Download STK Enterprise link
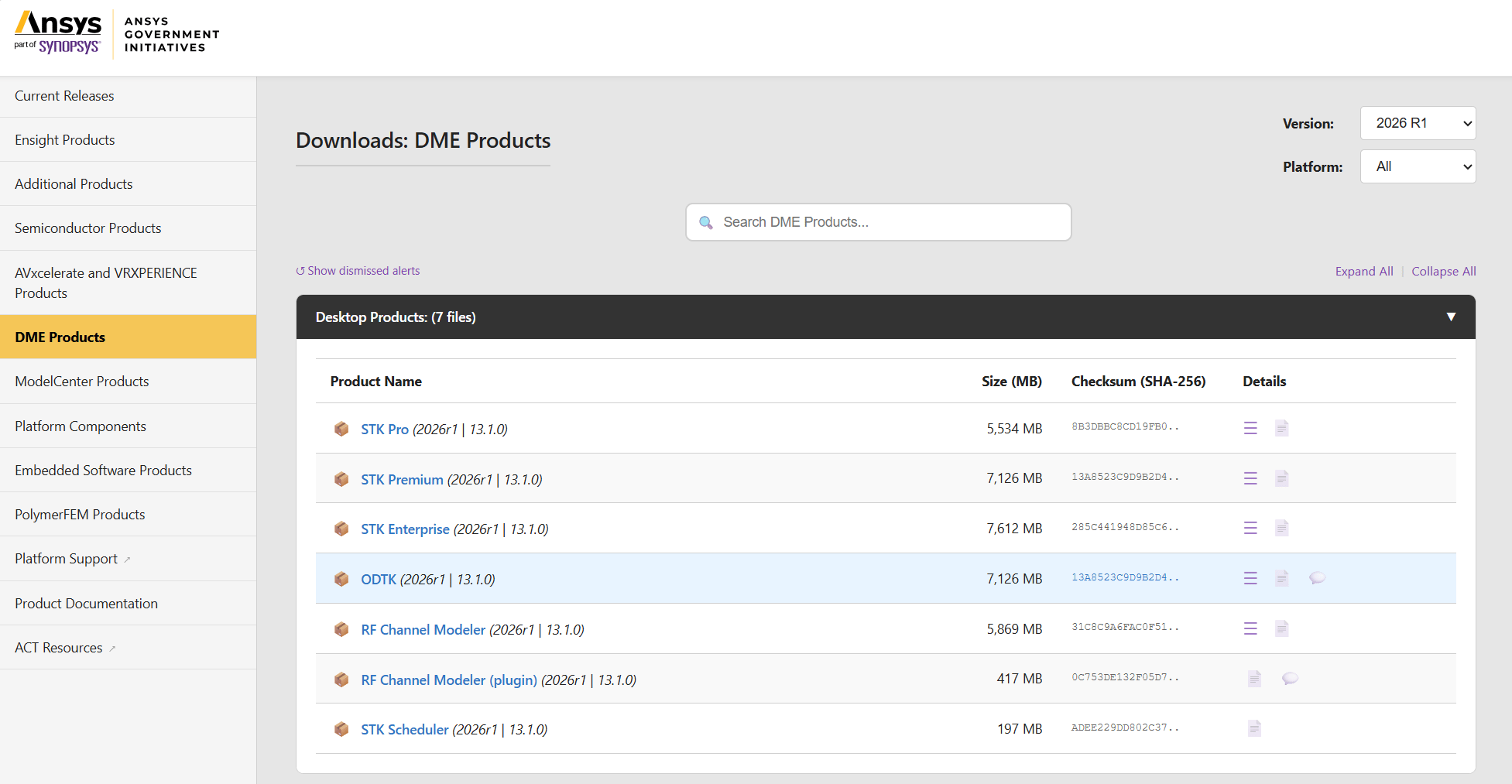This screenshot has height=784, width=1512. pyautogui.click(x=405, y=529)
